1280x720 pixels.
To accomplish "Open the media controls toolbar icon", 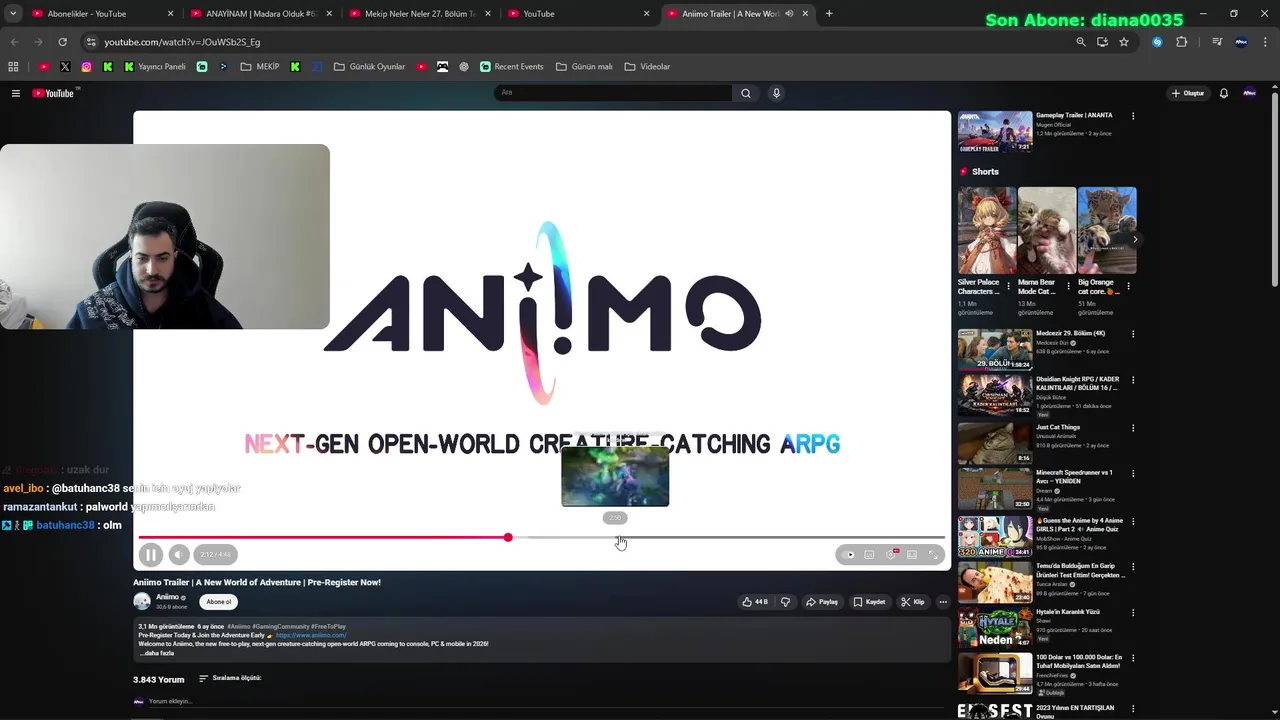I will [1217, 42].
